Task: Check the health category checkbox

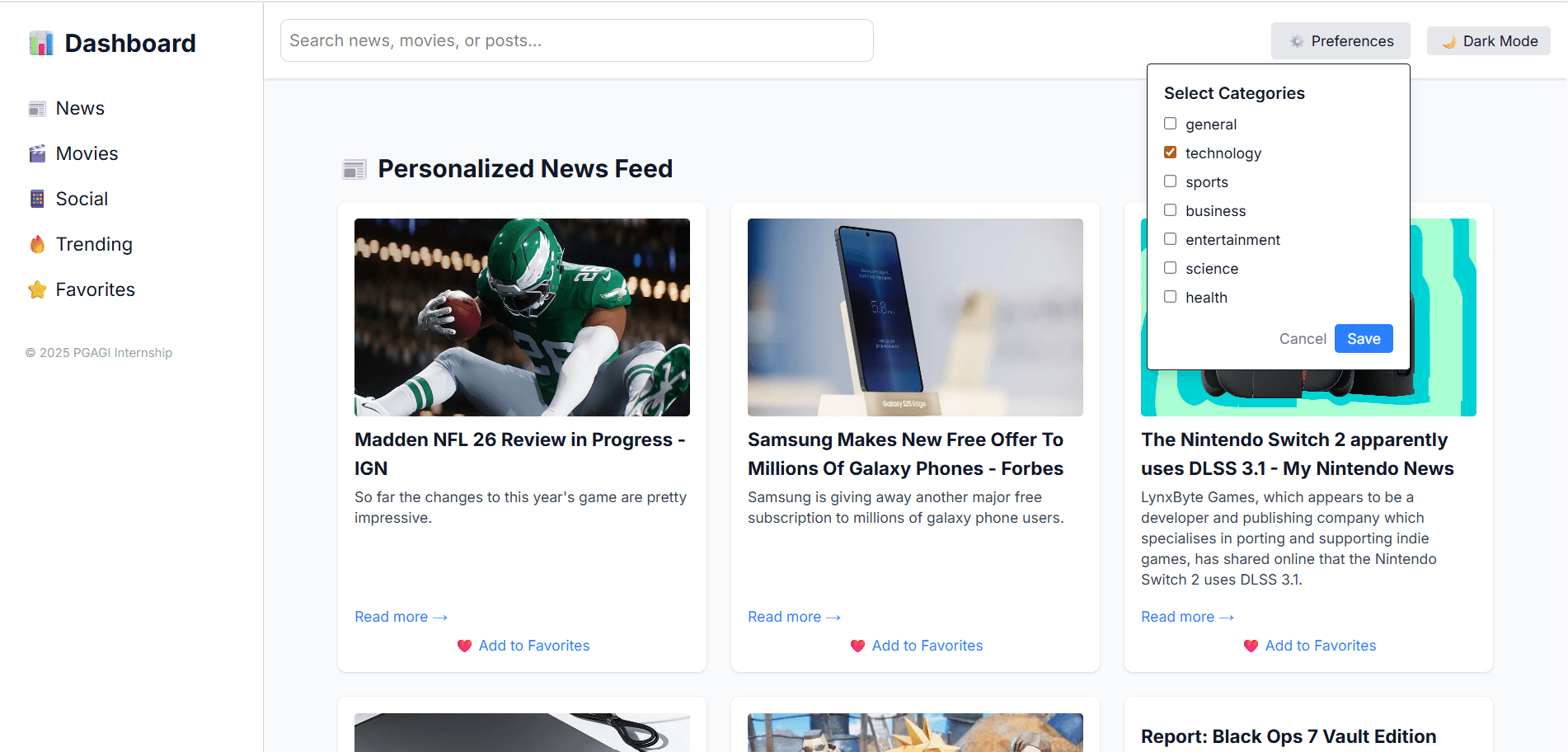Action: tap(1170, 297)
